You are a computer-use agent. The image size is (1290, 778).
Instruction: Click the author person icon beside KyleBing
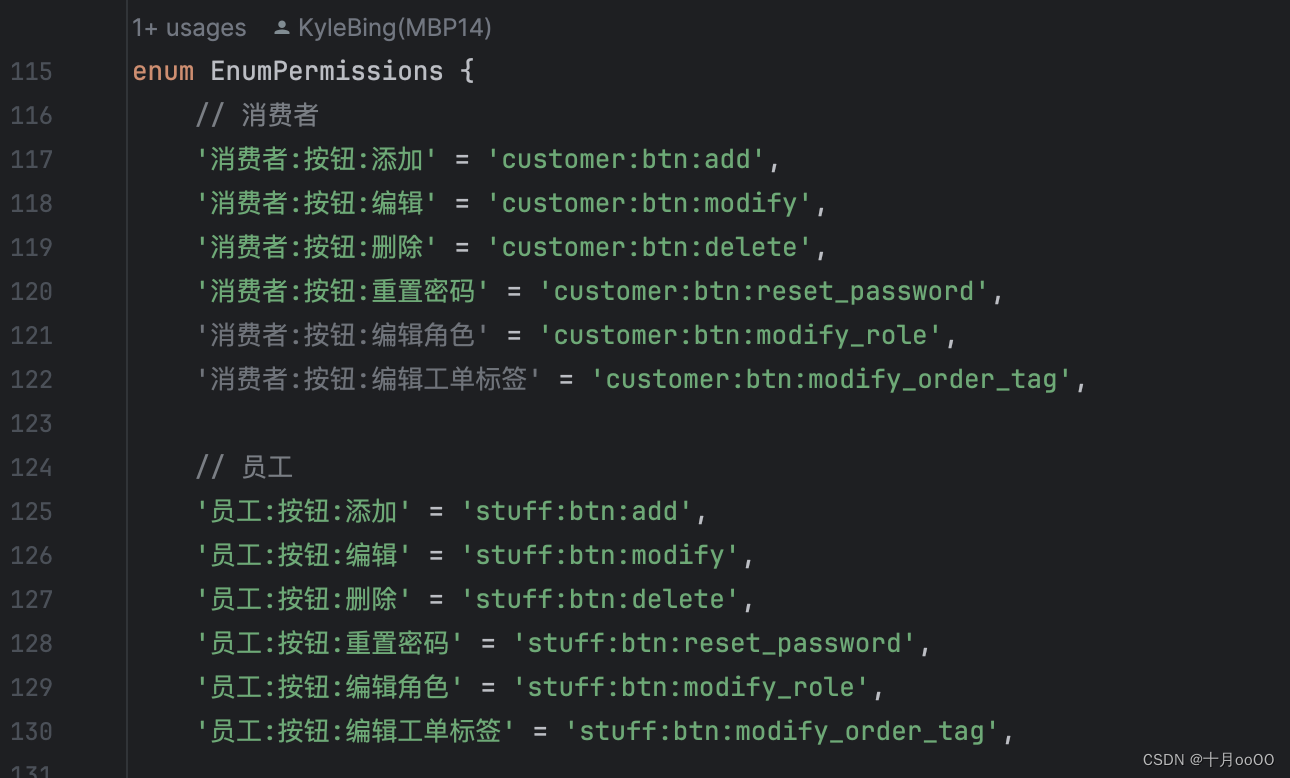[x=282, y=28]
